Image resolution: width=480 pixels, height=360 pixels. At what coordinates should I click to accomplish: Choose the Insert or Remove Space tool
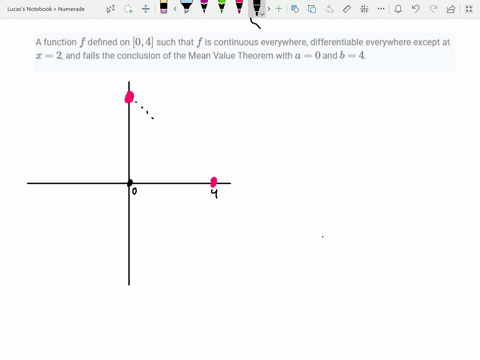[146, 9]
